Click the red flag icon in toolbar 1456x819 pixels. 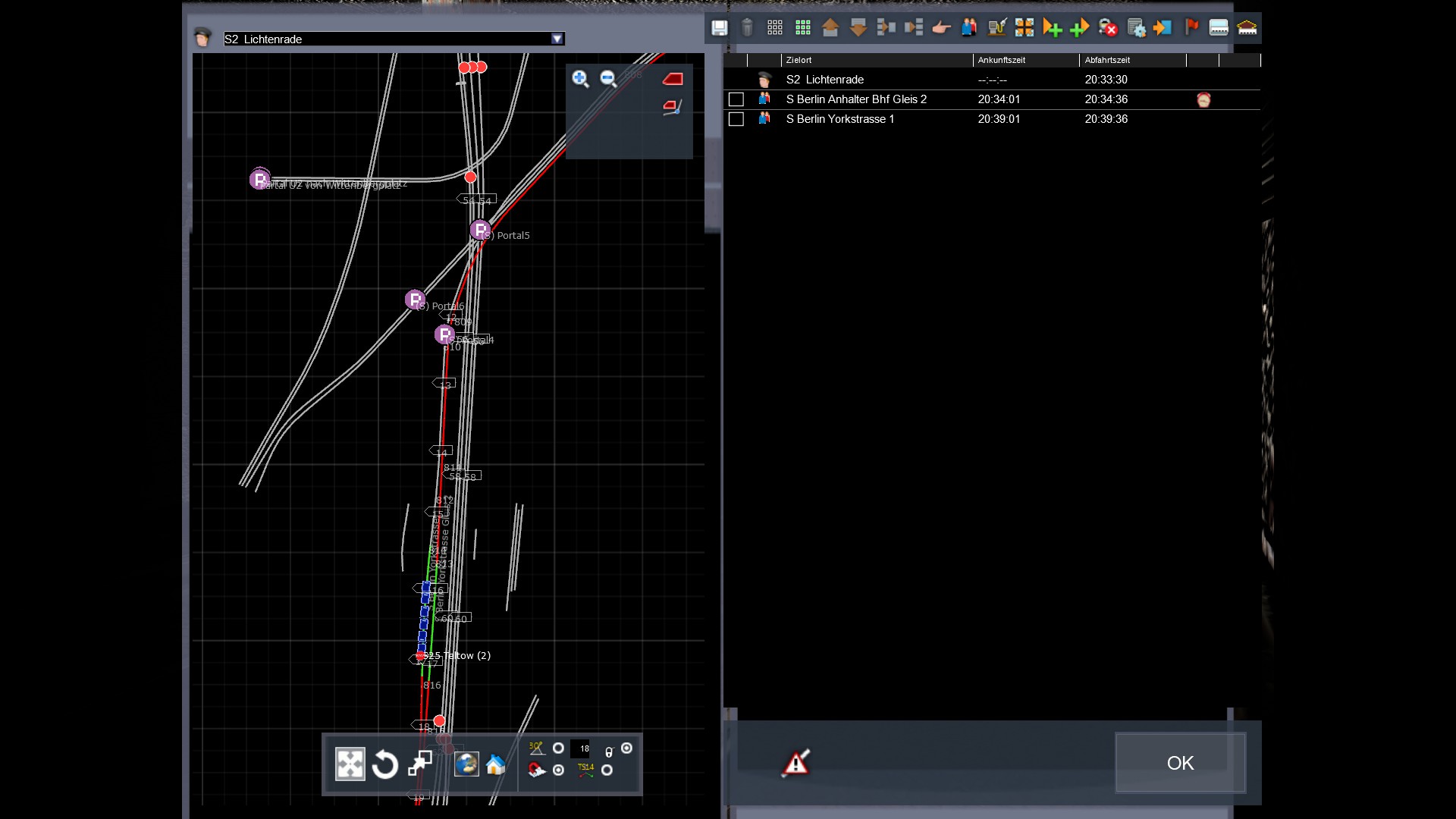(x=1191, y=27)
